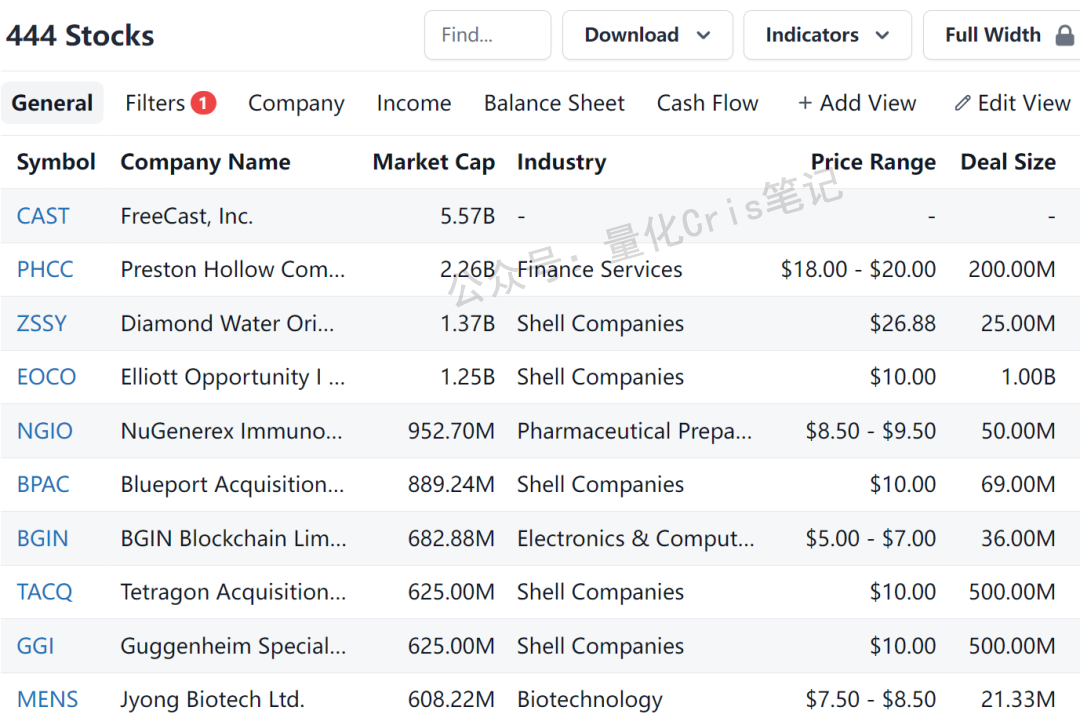Open the TACQ ticker link

45,592
